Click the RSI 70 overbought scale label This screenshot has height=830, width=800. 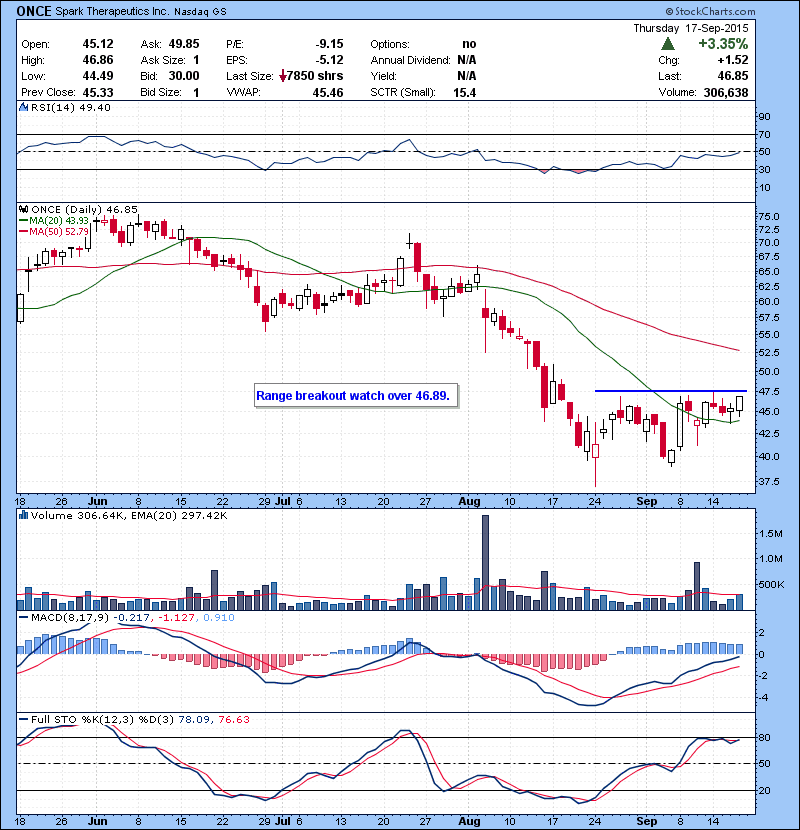point(765,134)
